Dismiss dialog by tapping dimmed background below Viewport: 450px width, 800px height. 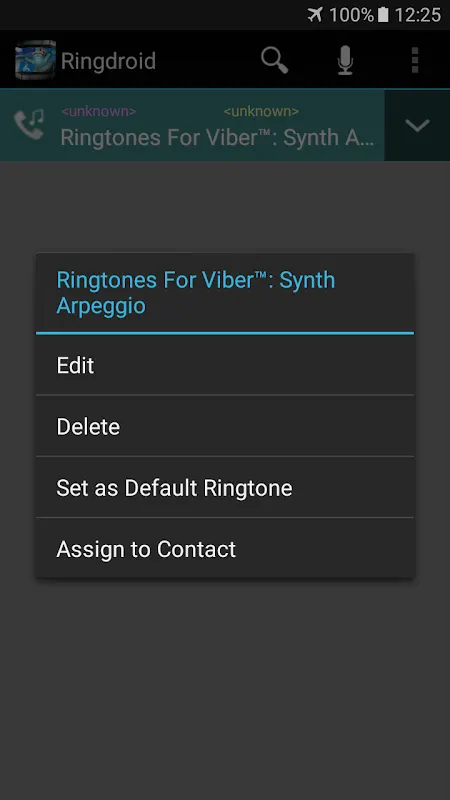(224, 689)
